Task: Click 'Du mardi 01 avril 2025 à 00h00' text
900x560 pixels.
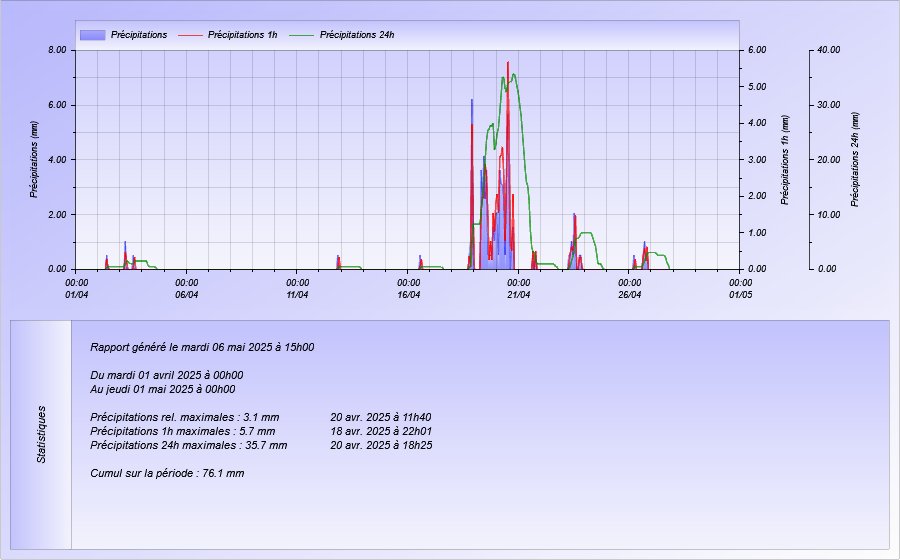Action: tap(166, 375)
